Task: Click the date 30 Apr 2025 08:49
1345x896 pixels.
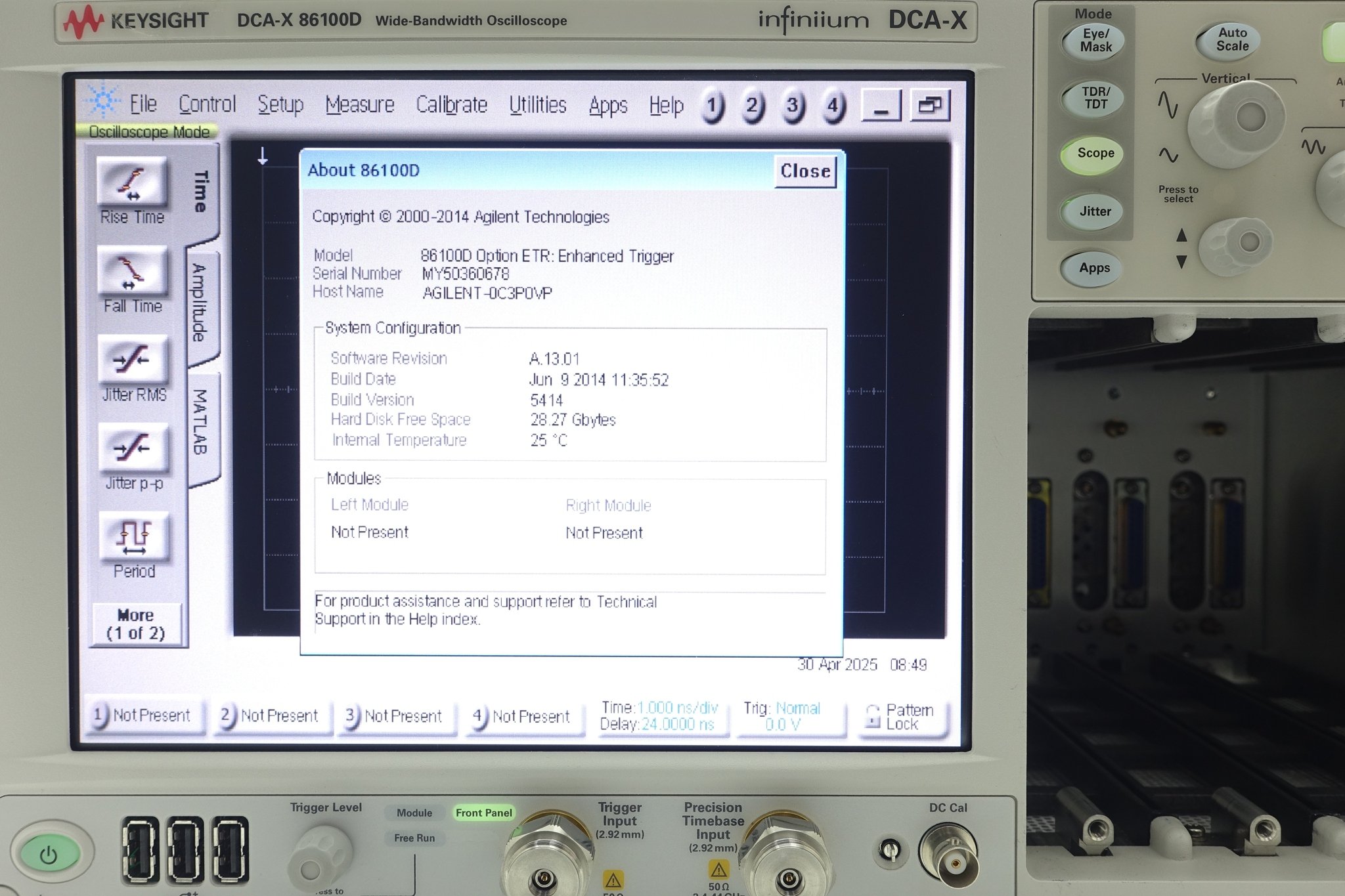Action: pyautogui.click(x=862, y=665)
